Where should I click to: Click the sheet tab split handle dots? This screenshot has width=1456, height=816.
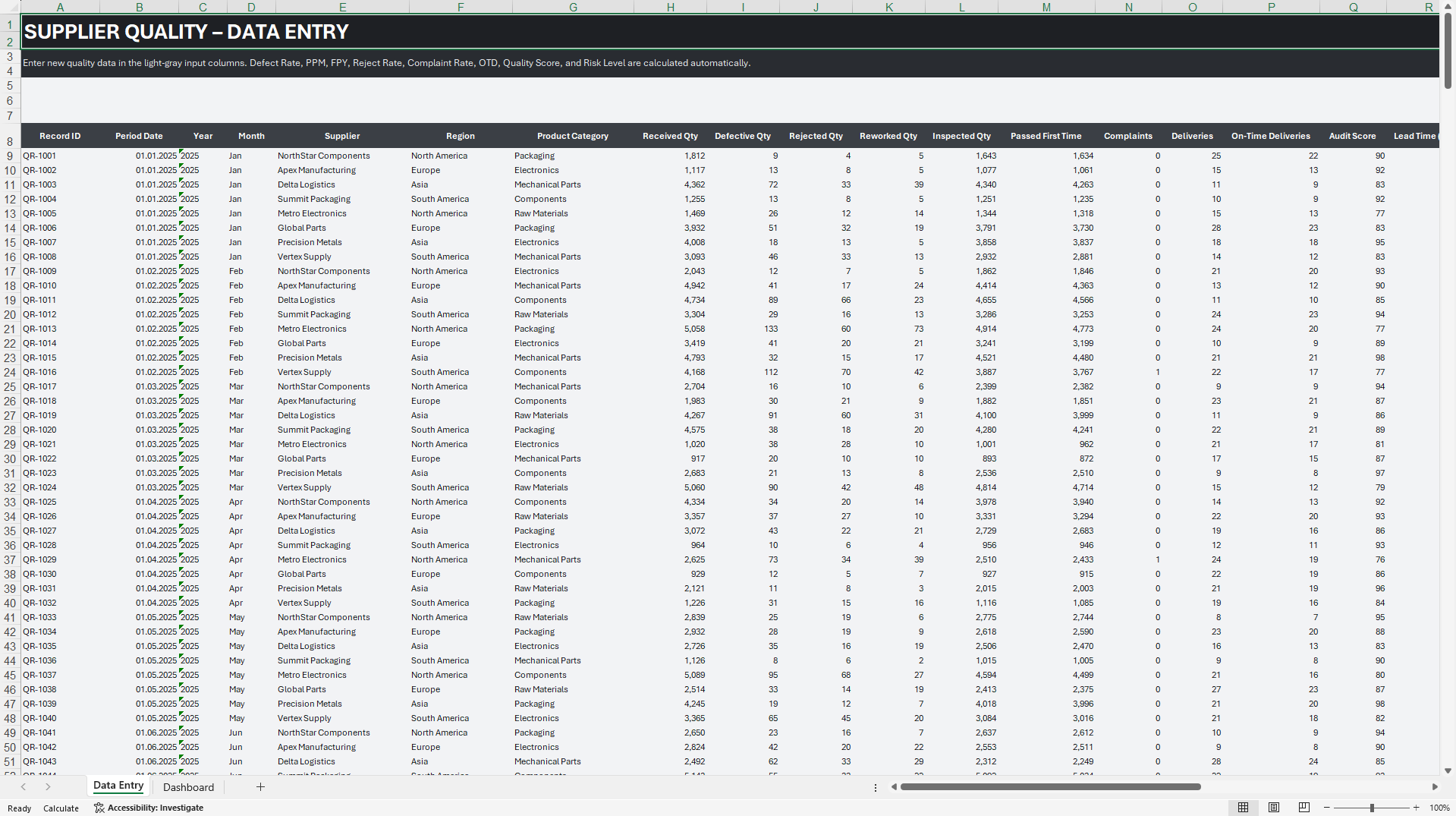(x=876, y=787)
